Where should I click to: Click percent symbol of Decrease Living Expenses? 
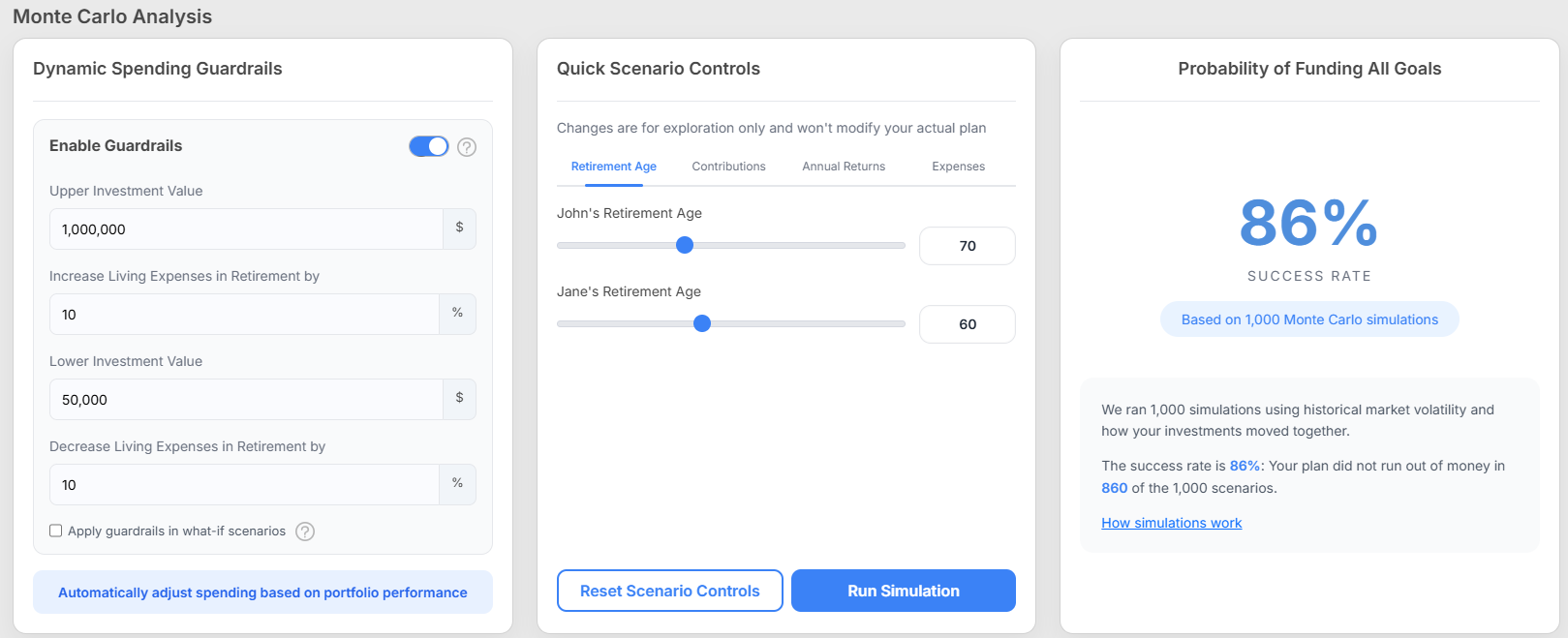tap(457, 484)
